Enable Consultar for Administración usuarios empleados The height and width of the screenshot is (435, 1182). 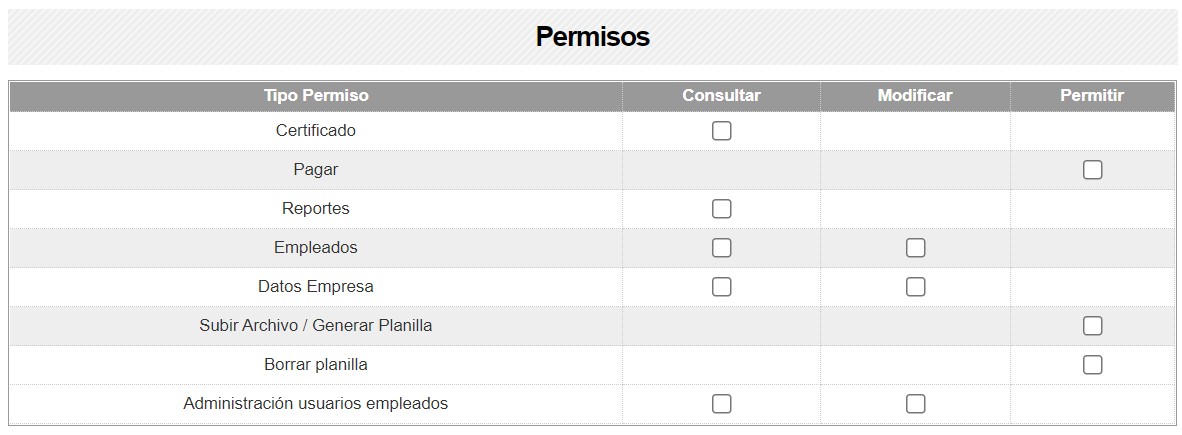(721, 404)
